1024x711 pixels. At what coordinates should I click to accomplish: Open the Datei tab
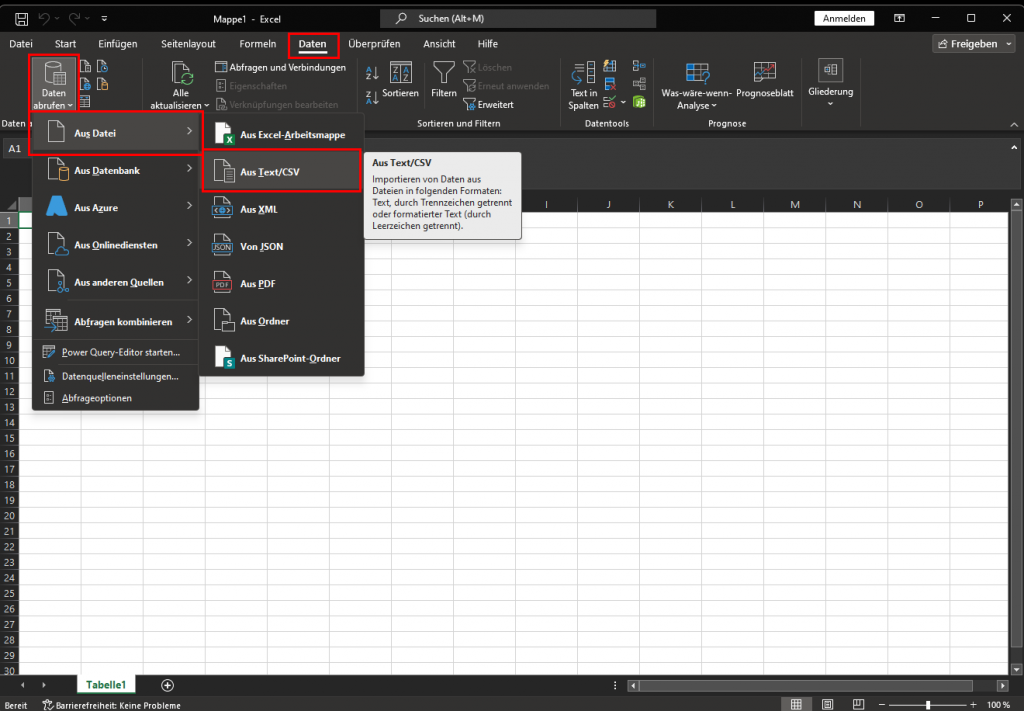21,44
